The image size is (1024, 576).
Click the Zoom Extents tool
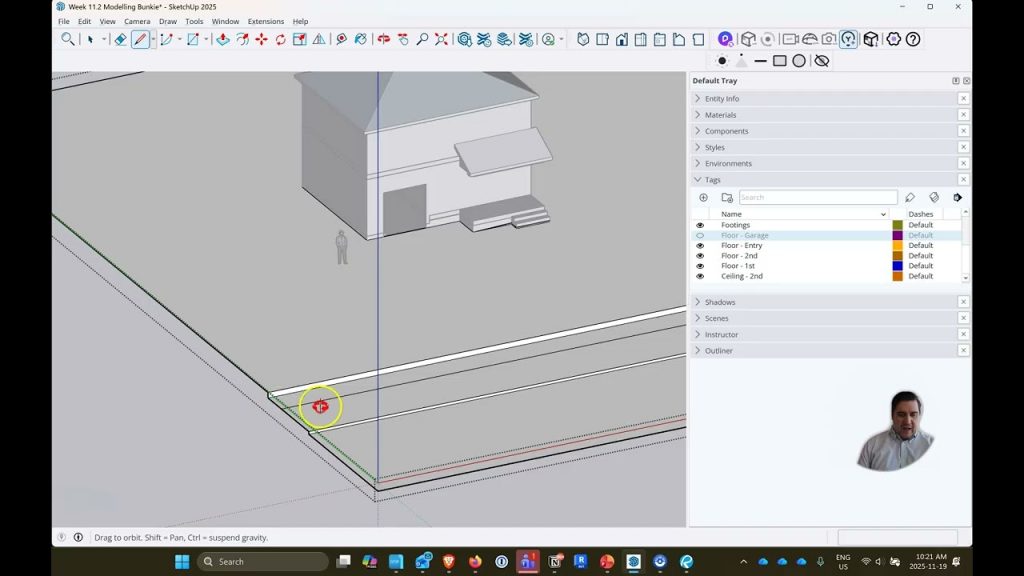tap(441, 39)
